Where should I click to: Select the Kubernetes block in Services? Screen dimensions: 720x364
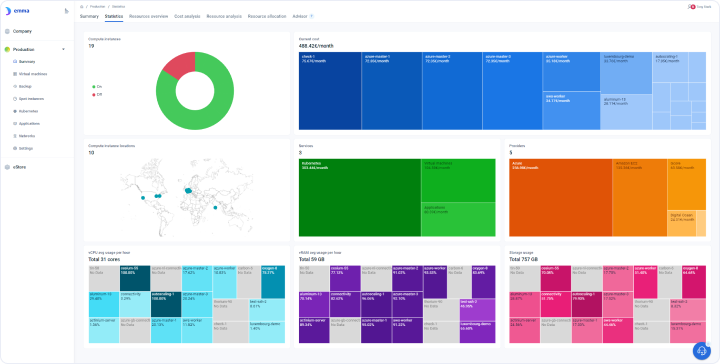pyautogui.click(x=360, y=198)
